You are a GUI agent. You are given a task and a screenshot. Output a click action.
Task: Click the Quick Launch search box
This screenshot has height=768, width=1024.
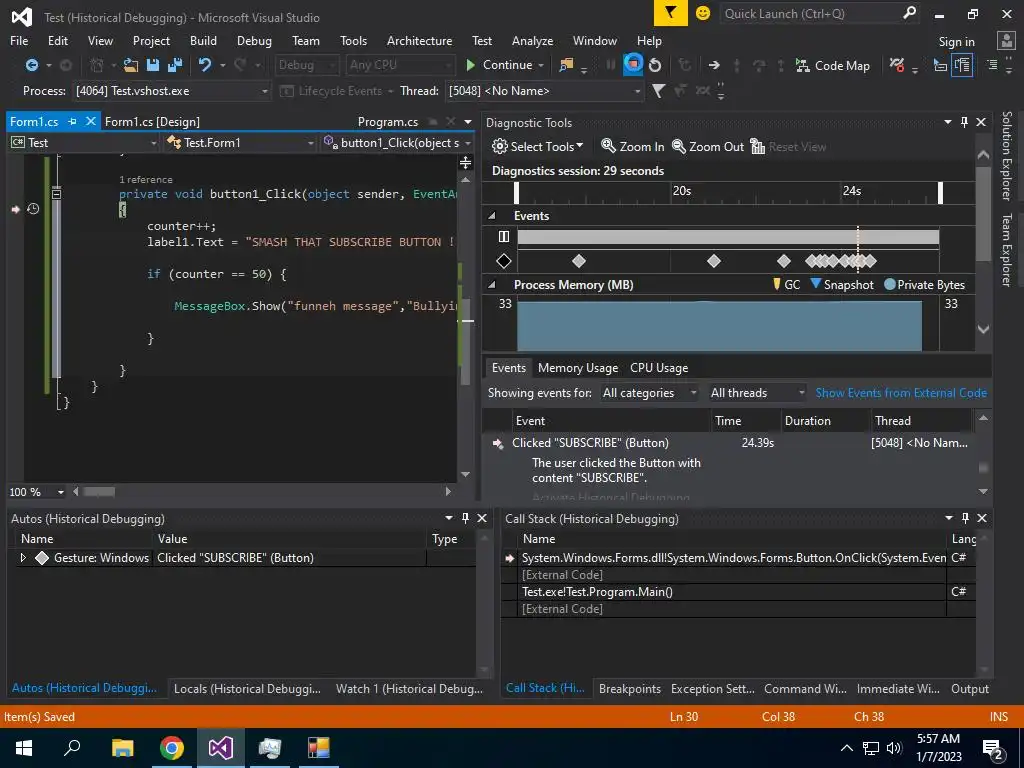(x=820, y=13)
